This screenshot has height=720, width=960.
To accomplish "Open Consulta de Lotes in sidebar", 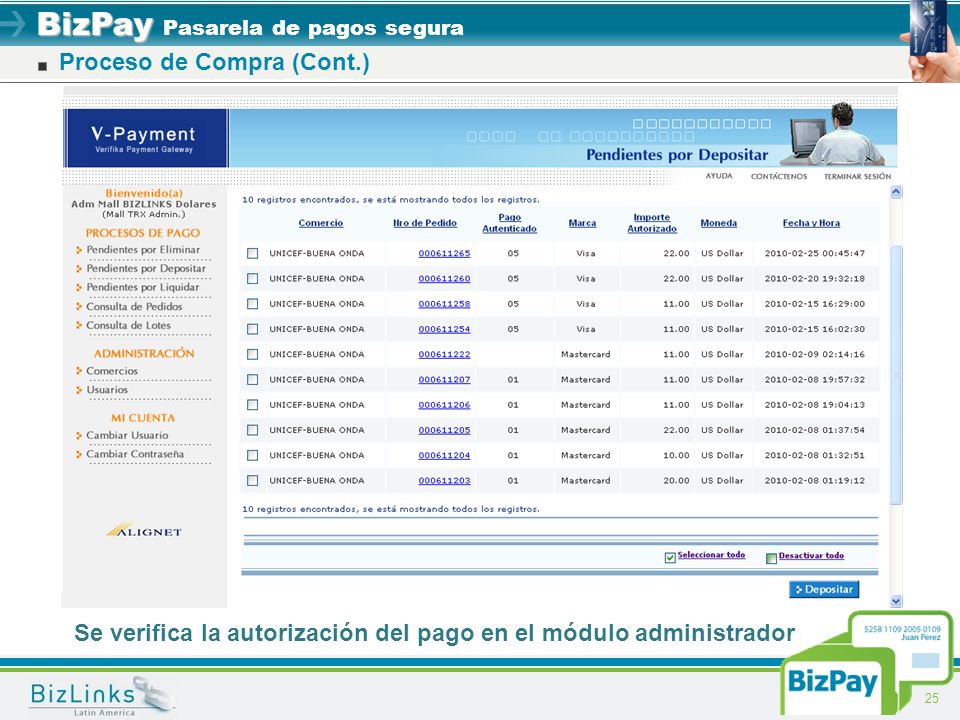I will pos(129,326).
